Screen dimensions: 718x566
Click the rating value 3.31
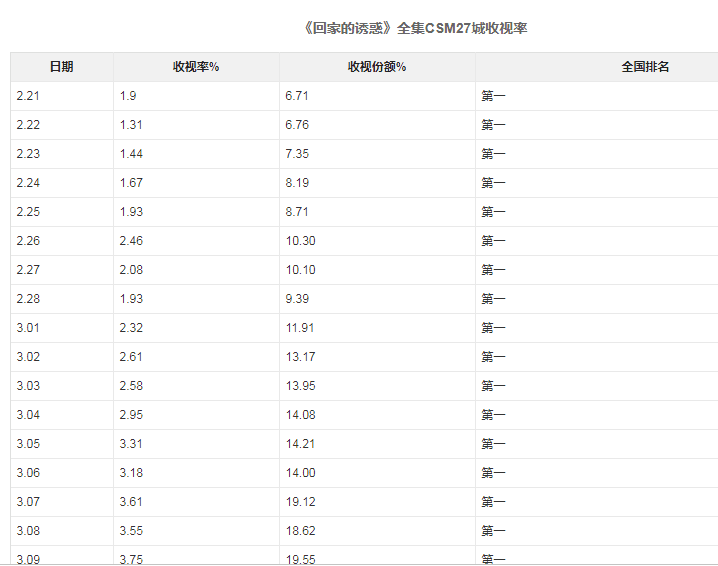point(131,444)
